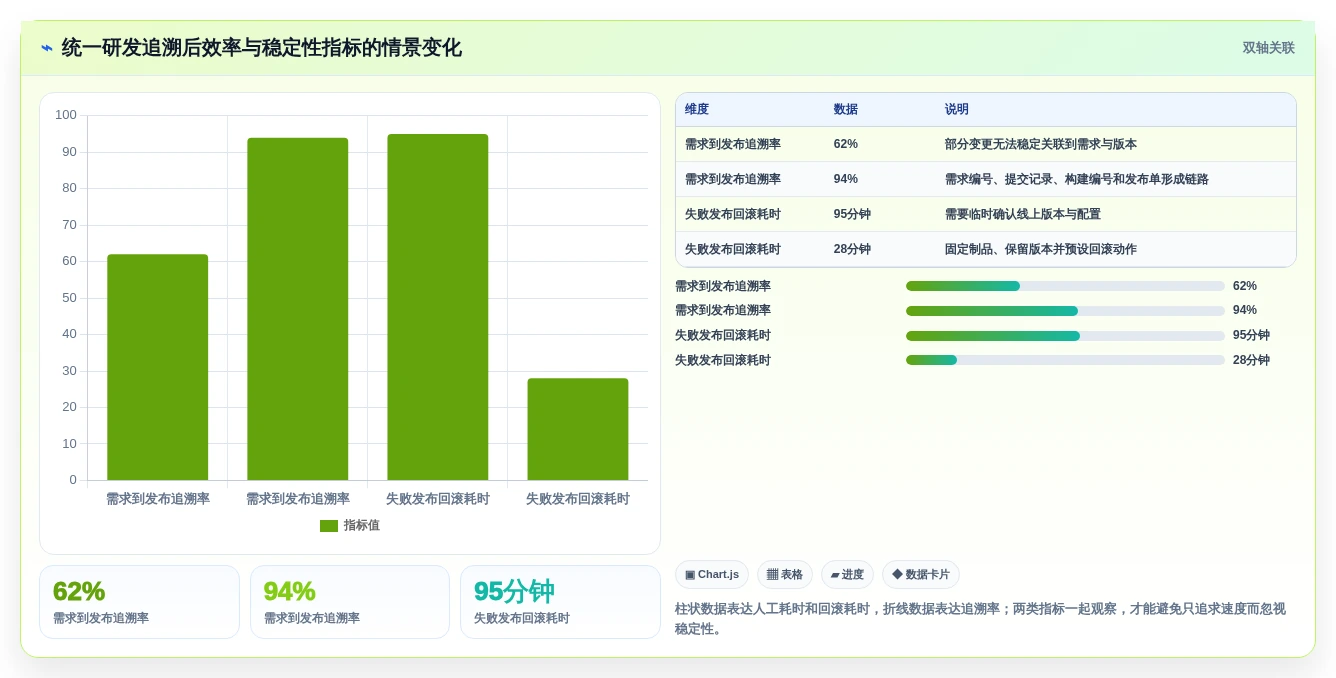Open the 62% data card
1336x678 pixels.
139,602
